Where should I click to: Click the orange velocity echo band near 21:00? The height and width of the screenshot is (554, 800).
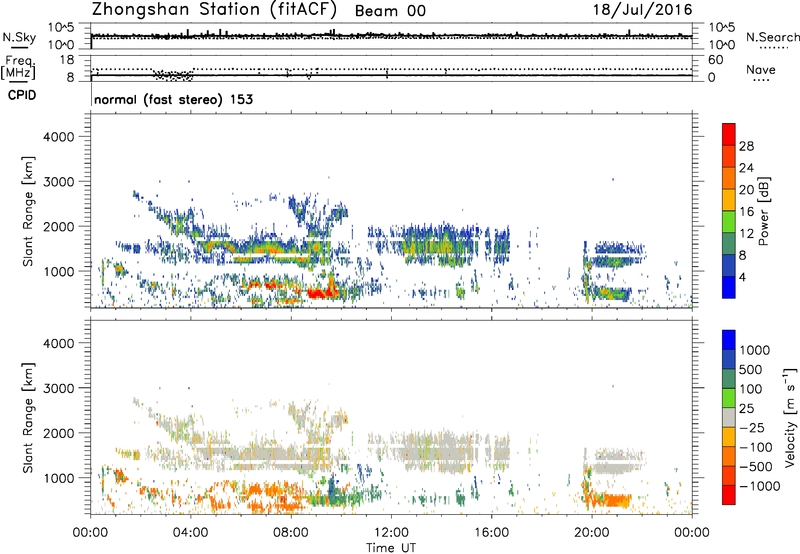[614, 500]
